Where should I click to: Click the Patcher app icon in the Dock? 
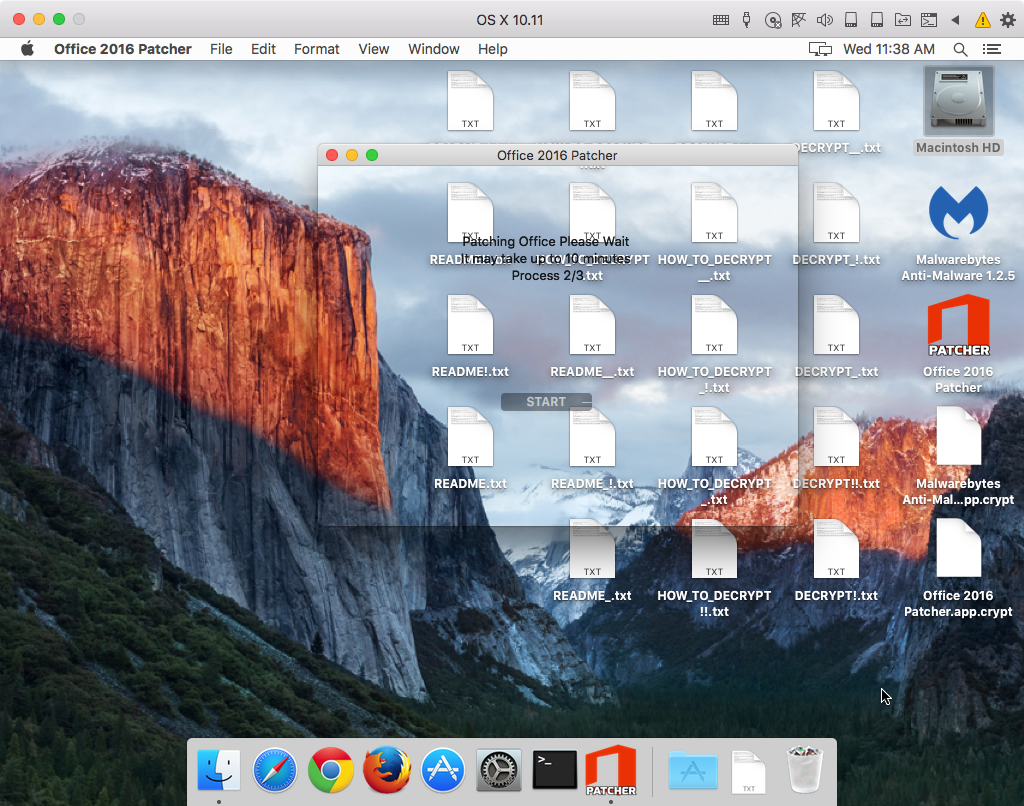(x=611, y=770)
